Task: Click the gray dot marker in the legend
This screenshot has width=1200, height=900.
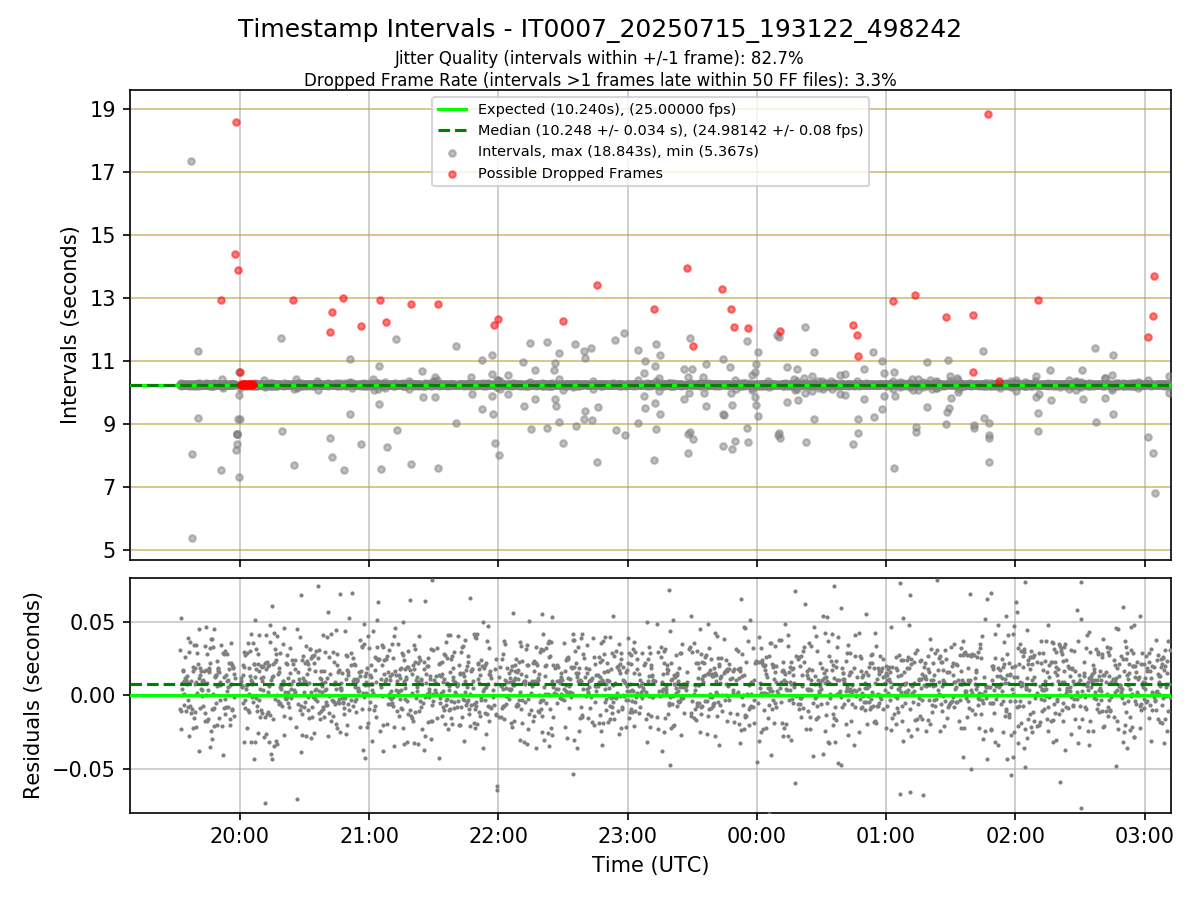Action: pos(453,152)
